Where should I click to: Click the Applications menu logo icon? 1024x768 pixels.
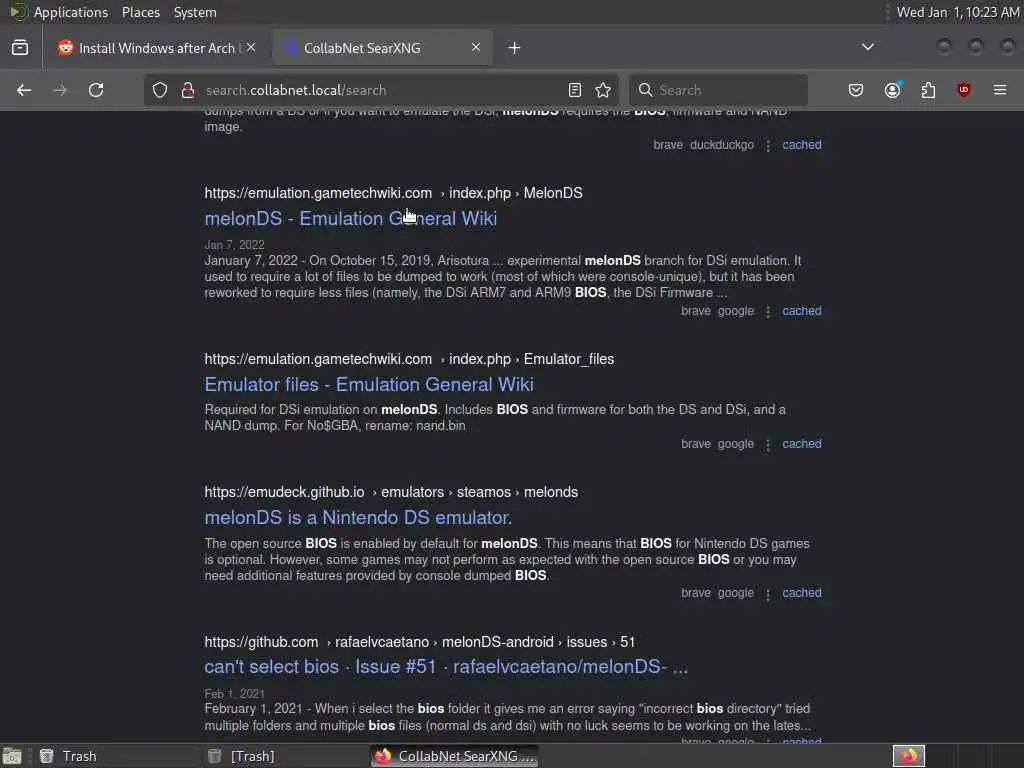click(x=17, y=12)
